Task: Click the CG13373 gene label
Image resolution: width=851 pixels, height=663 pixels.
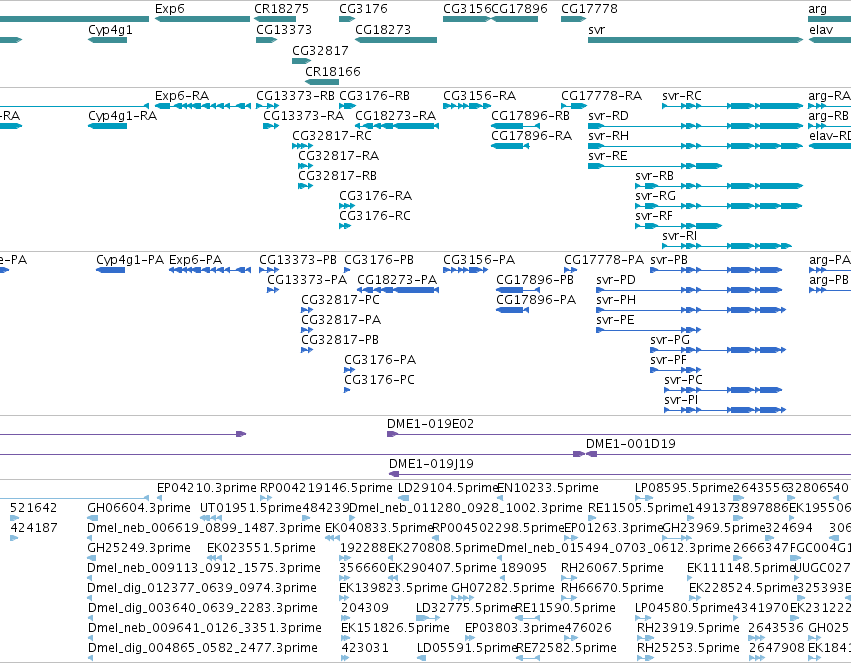Action: [x=284, y=29]
